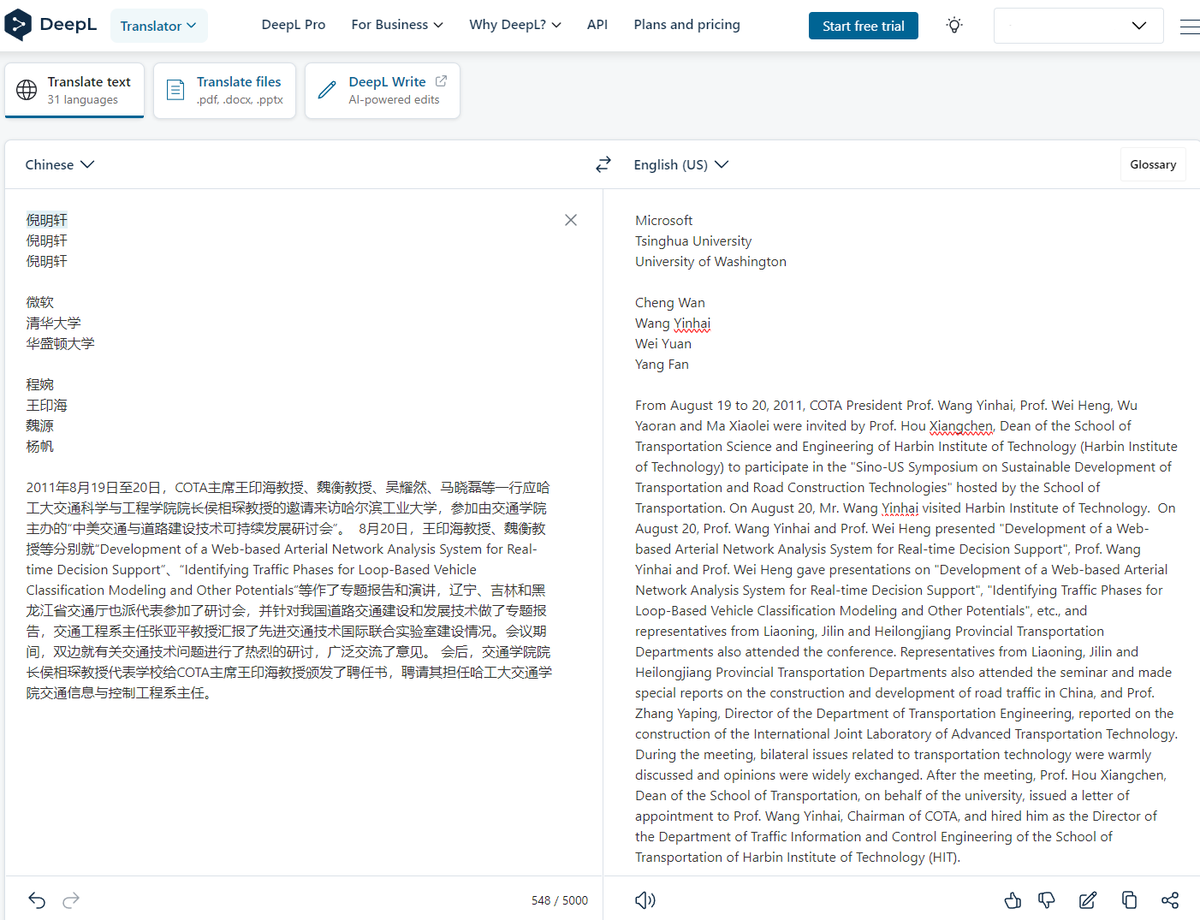1200x920 pixels.
Task: Click the 548 / 5000 character counter
Action: click(x=560, y=900)
